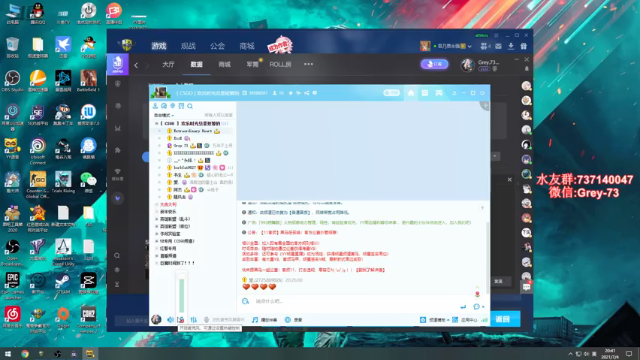Open the audio mixer equalizer icon
This screenshot has width=640, height=360.
click(x=193, y=320)
